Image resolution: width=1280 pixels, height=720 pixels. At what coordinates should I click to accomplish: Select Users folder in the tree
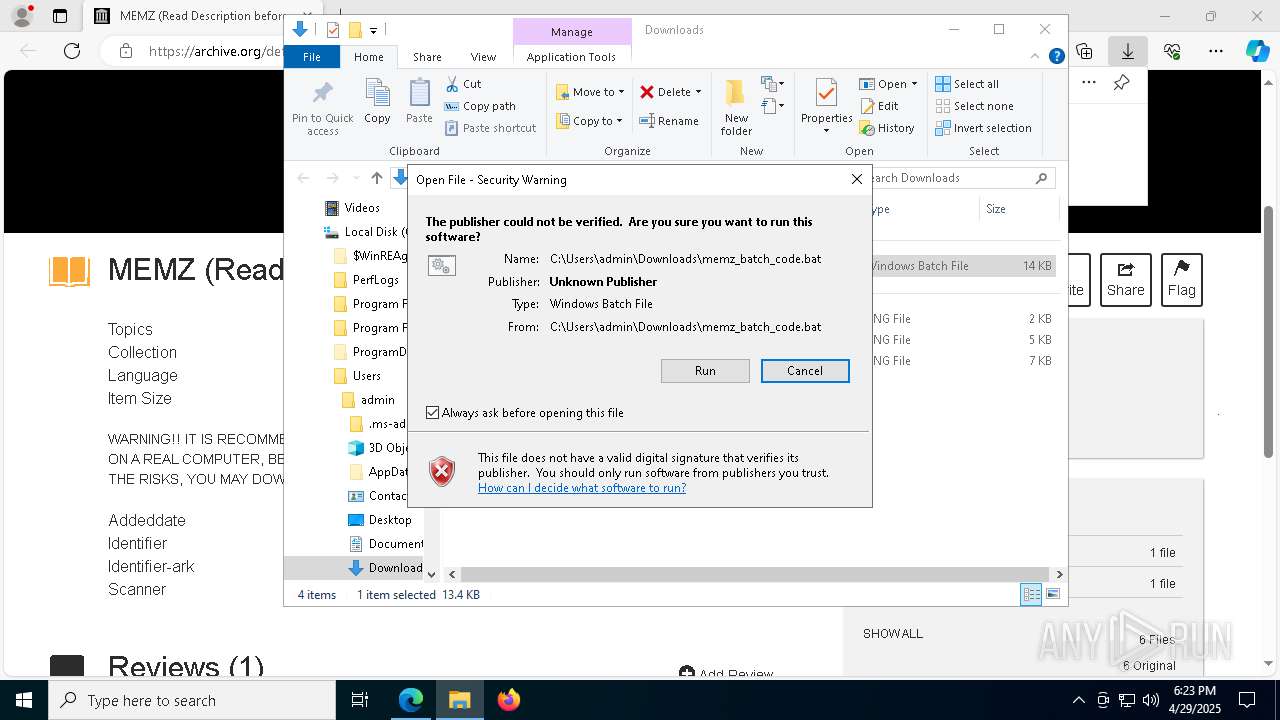click(x=357, y=376)
